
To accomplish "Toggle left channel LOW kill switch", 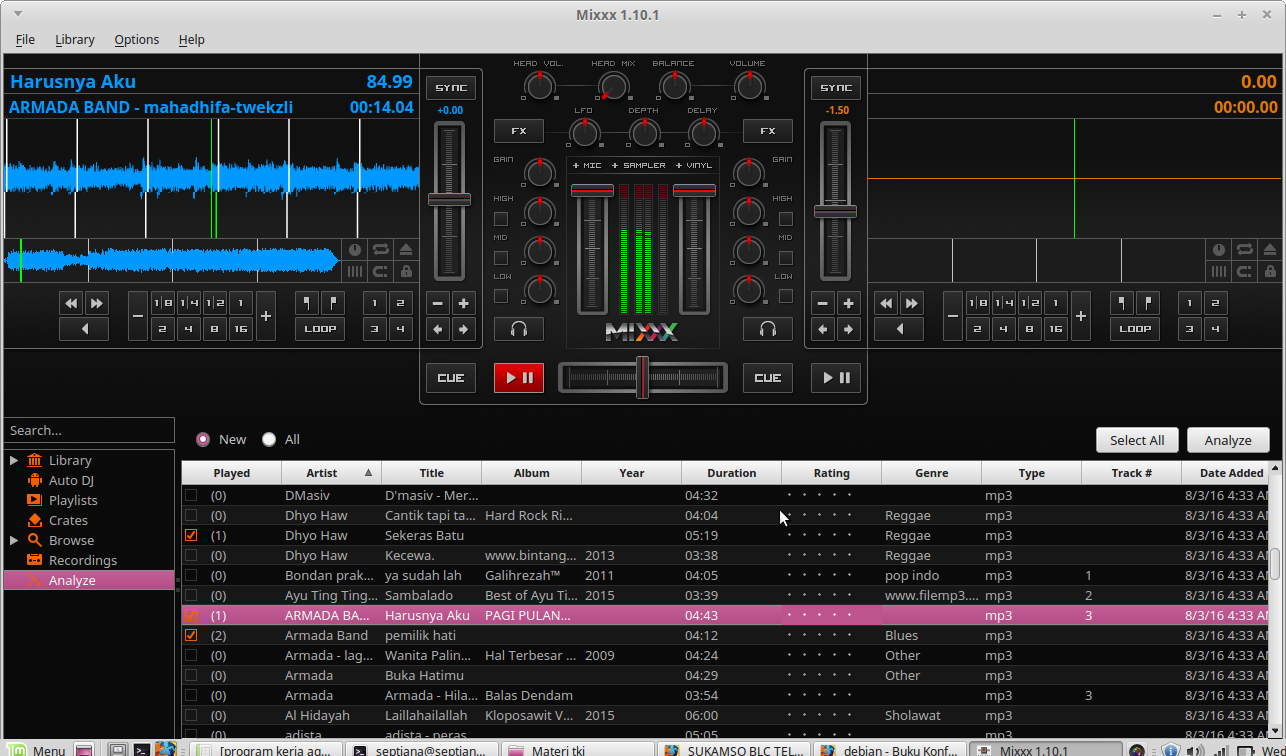I will 501,296.
